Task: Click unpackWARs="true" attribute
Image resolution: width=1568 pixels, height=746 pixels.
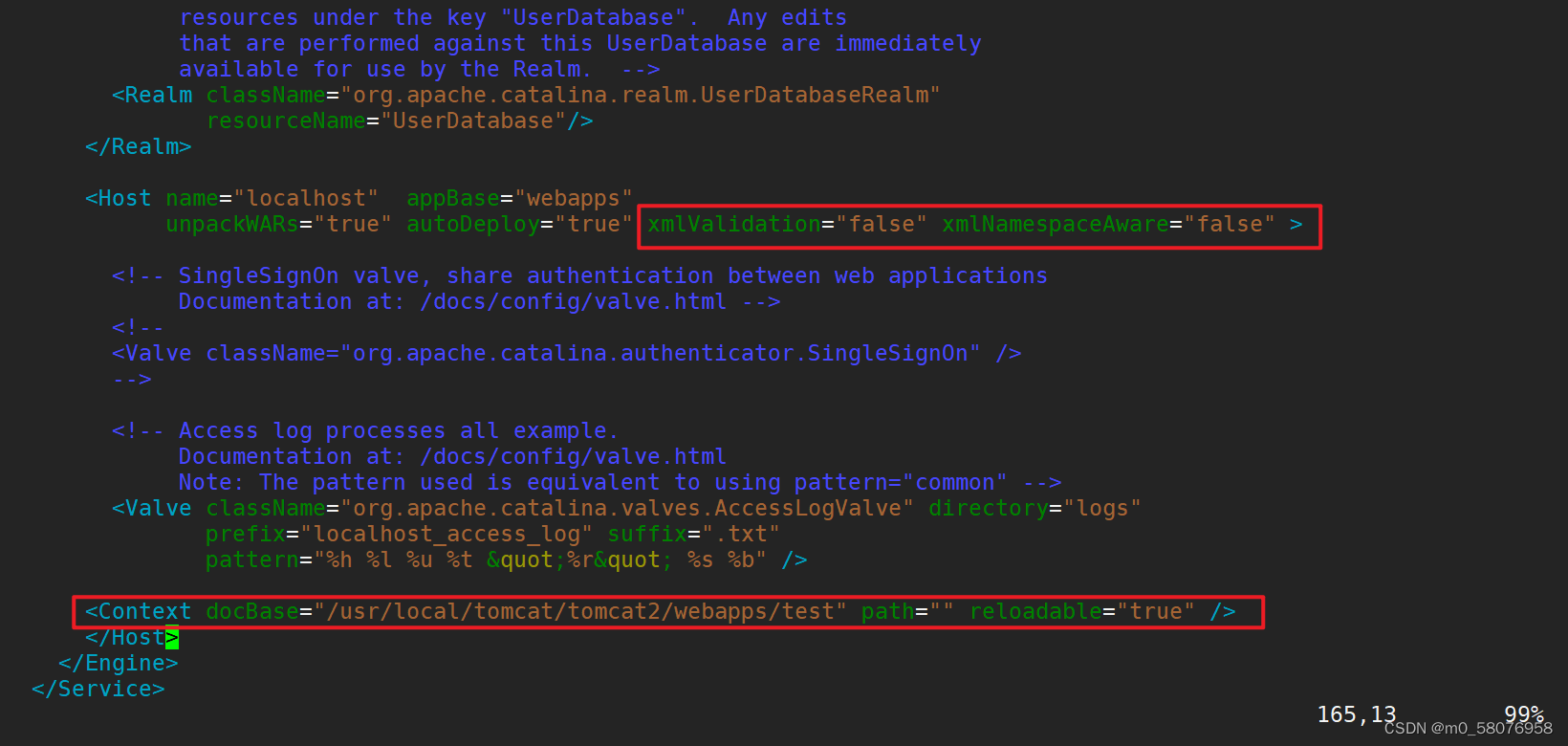Action: point(279,225)
